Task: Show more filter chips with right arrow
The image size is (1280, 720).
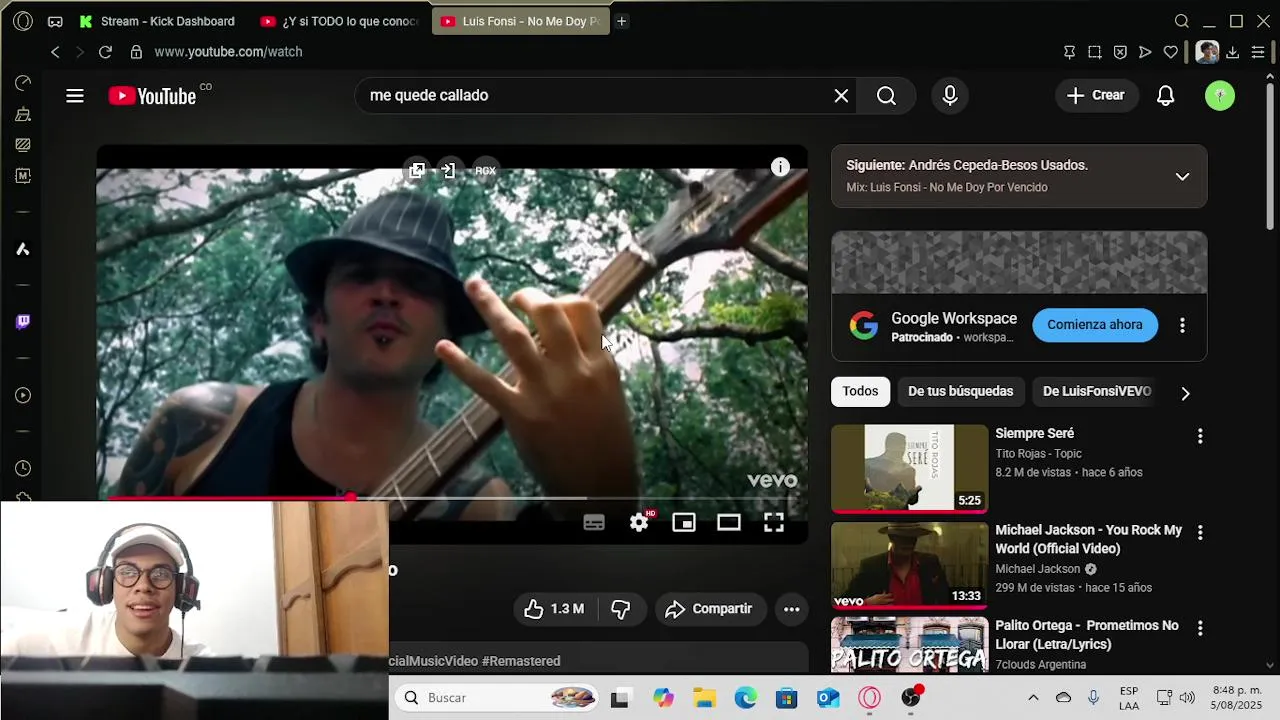Action: tap(1185, 393)
